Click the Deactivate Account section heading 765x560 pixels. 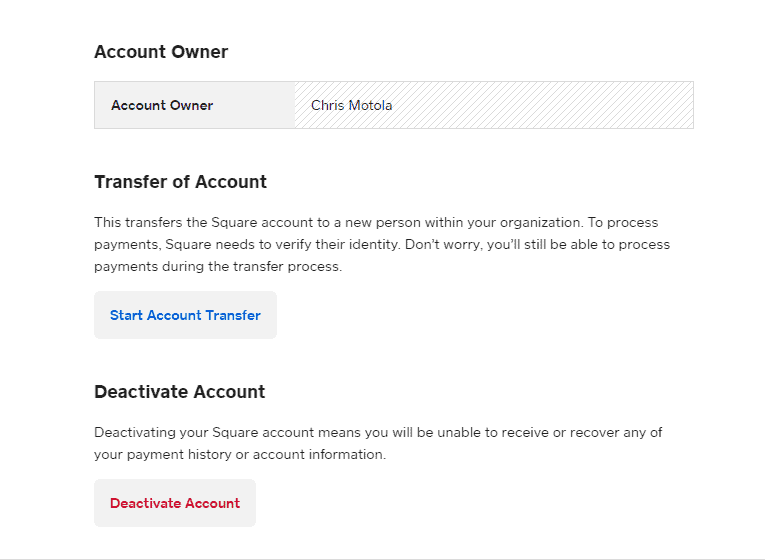coord(179,392)
